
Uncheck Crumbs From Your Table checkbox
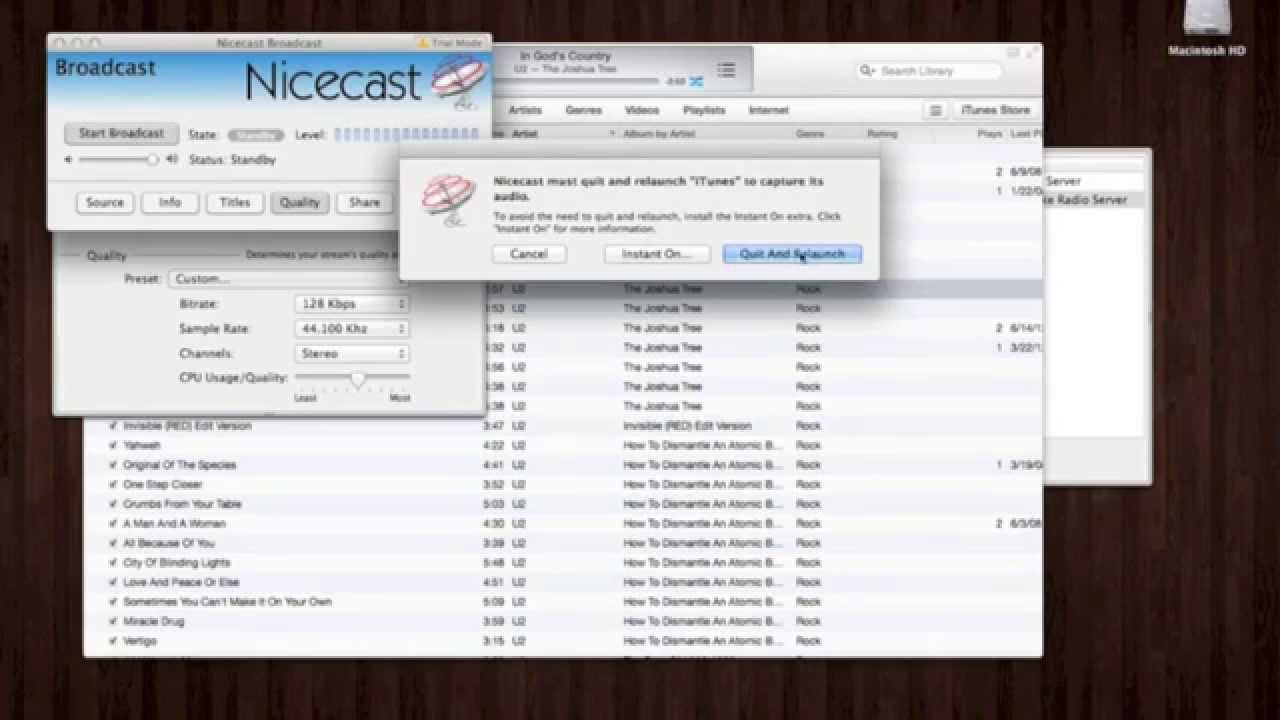pyautogui.click(x=113, y=504)
